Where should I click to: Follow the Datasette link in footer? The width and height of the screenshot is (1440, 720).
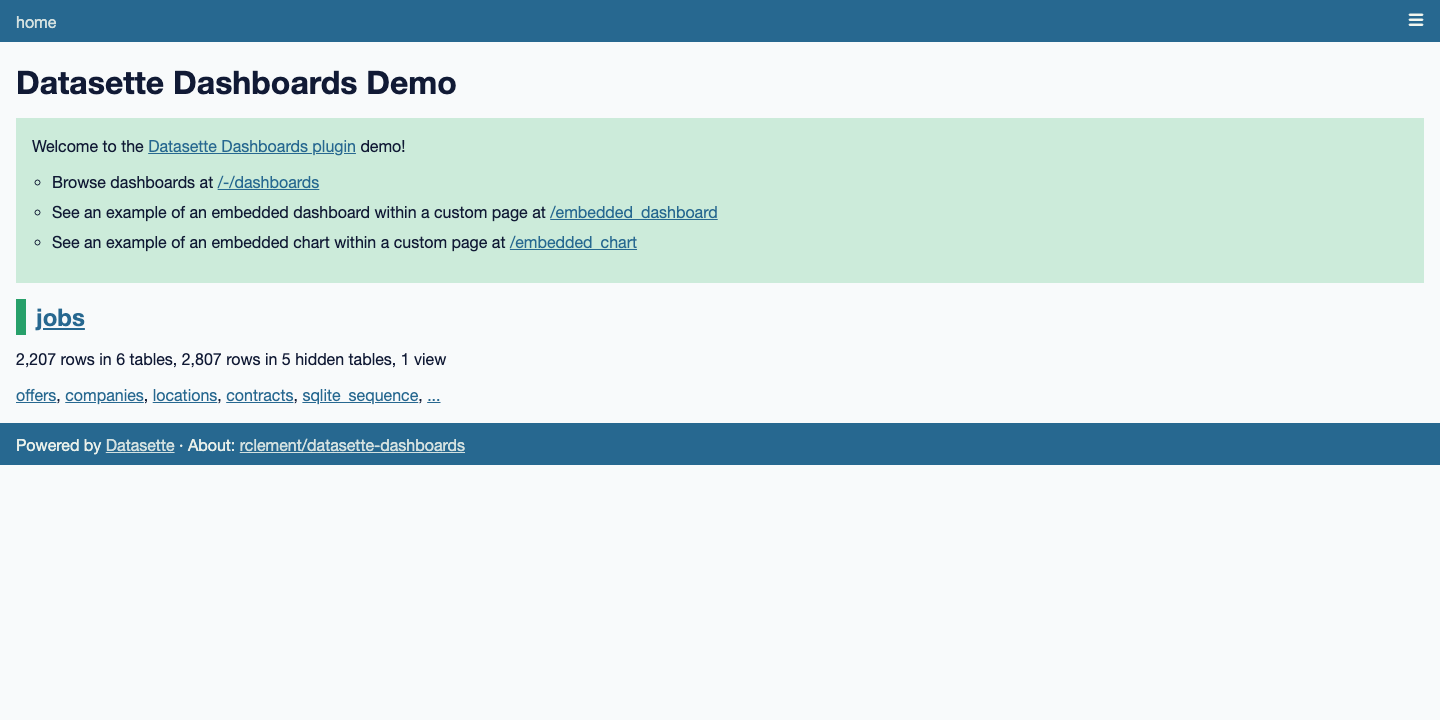140,445
